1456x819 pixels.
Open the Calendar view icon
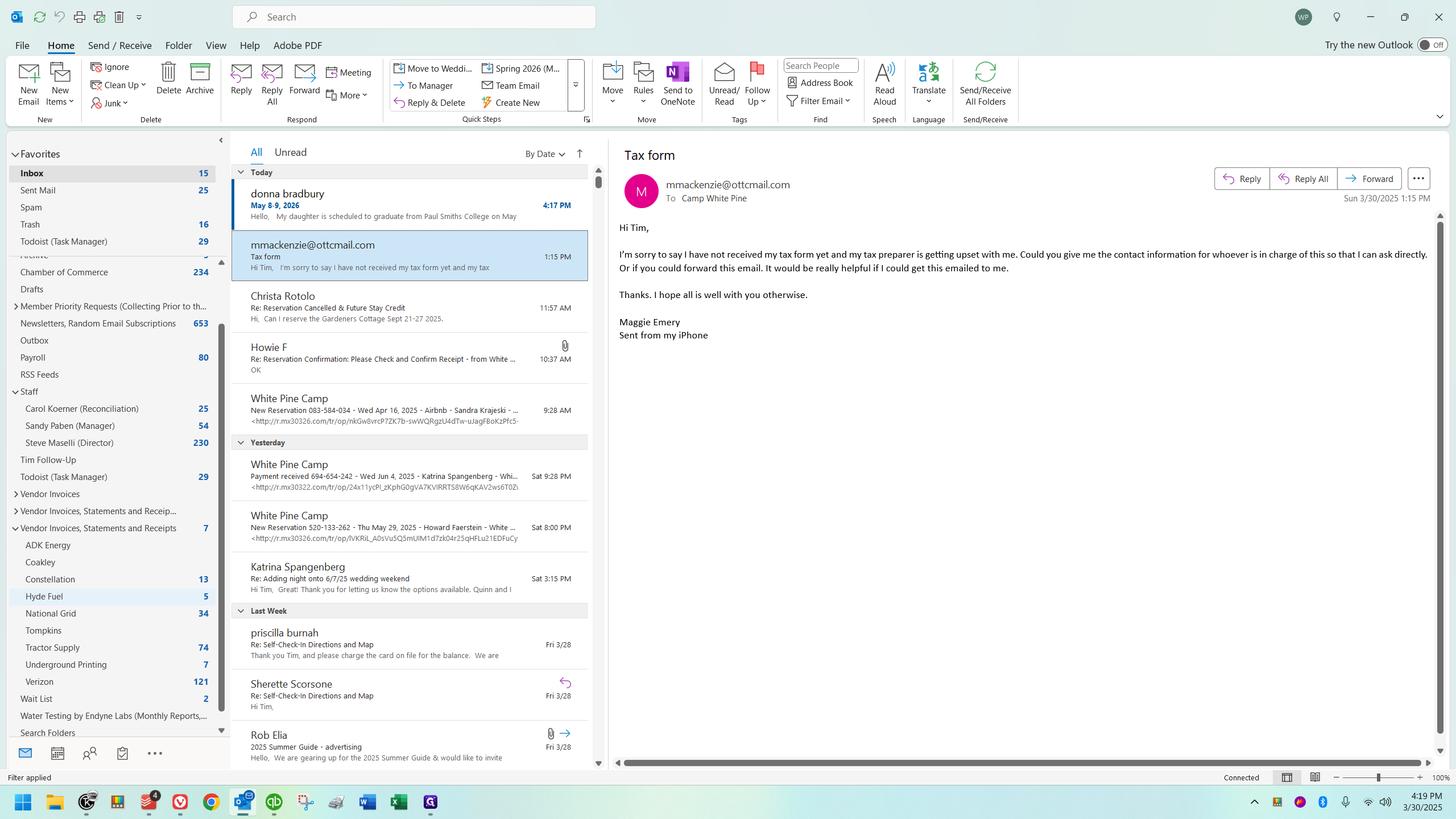57,754
